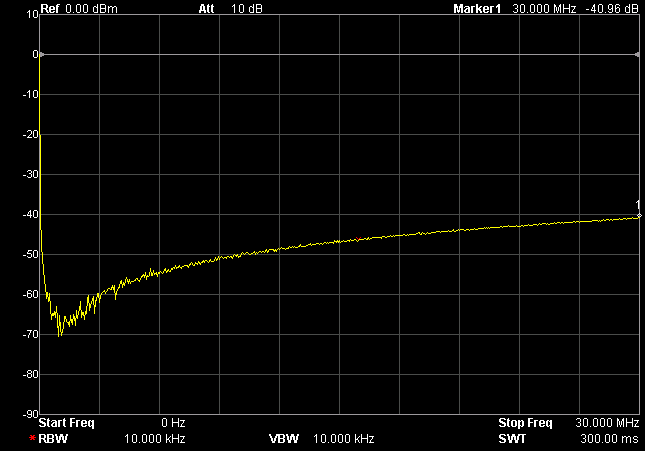Select the 300.00 ms sweep time value
Image resolution: width=645 pixels, height=451 pixels.
(x=610, y=439)
